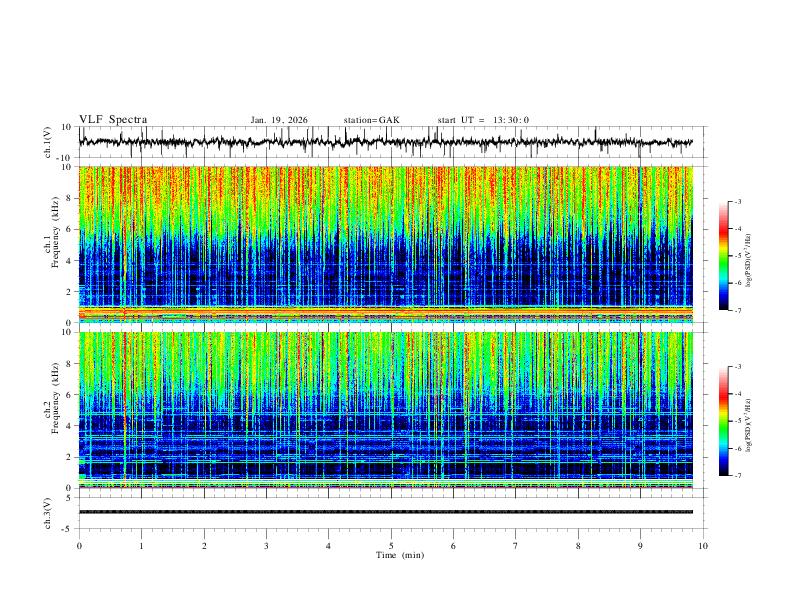
Task: Select the date text "Jan. 19, 2026"
Action: pyautogui.click(x=279, y=120)
